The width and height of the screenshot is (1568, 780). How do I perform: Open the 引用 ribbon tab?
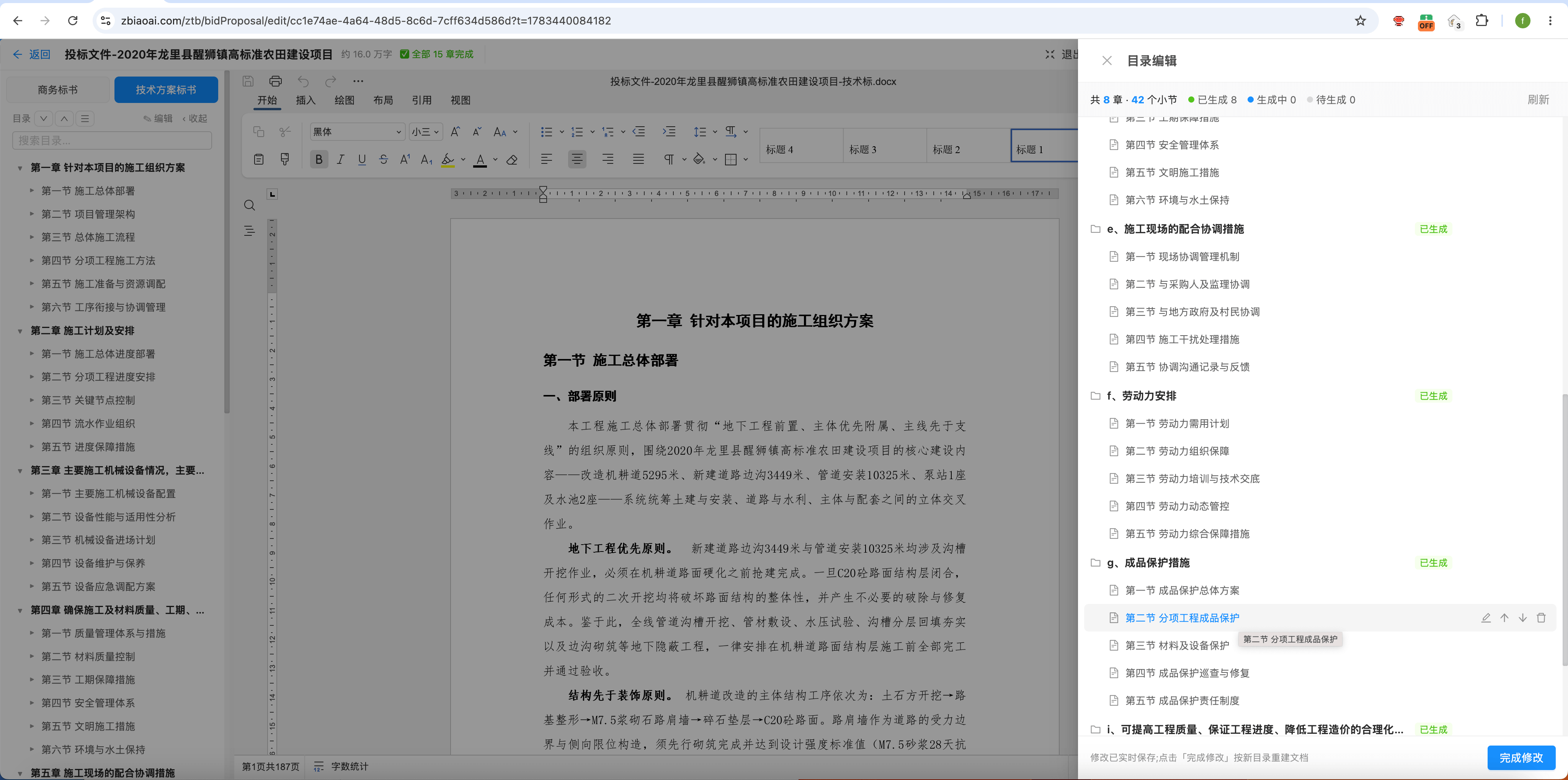[x=422, y=100]
